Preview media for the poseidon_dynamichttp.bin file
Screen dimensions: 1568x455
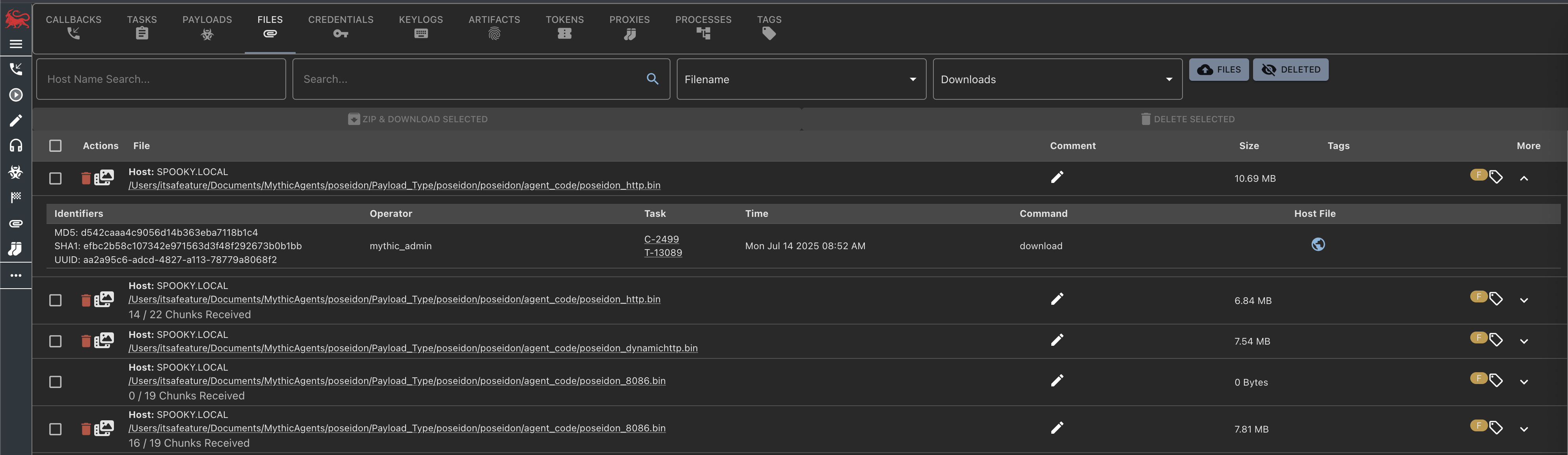(x=104, y=341)
